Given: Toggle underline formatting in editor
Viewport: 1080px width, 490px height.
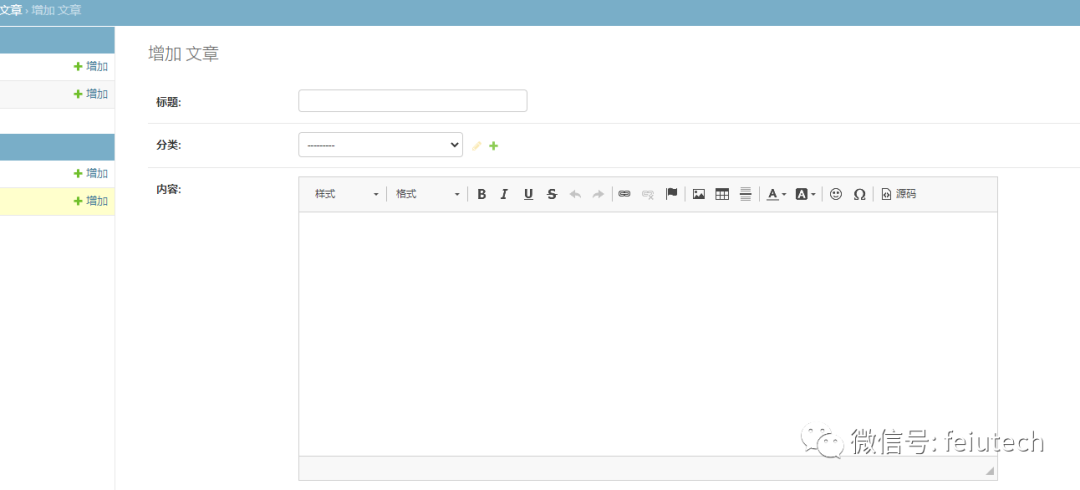Looking at the screenshot, I should point(528,194).
